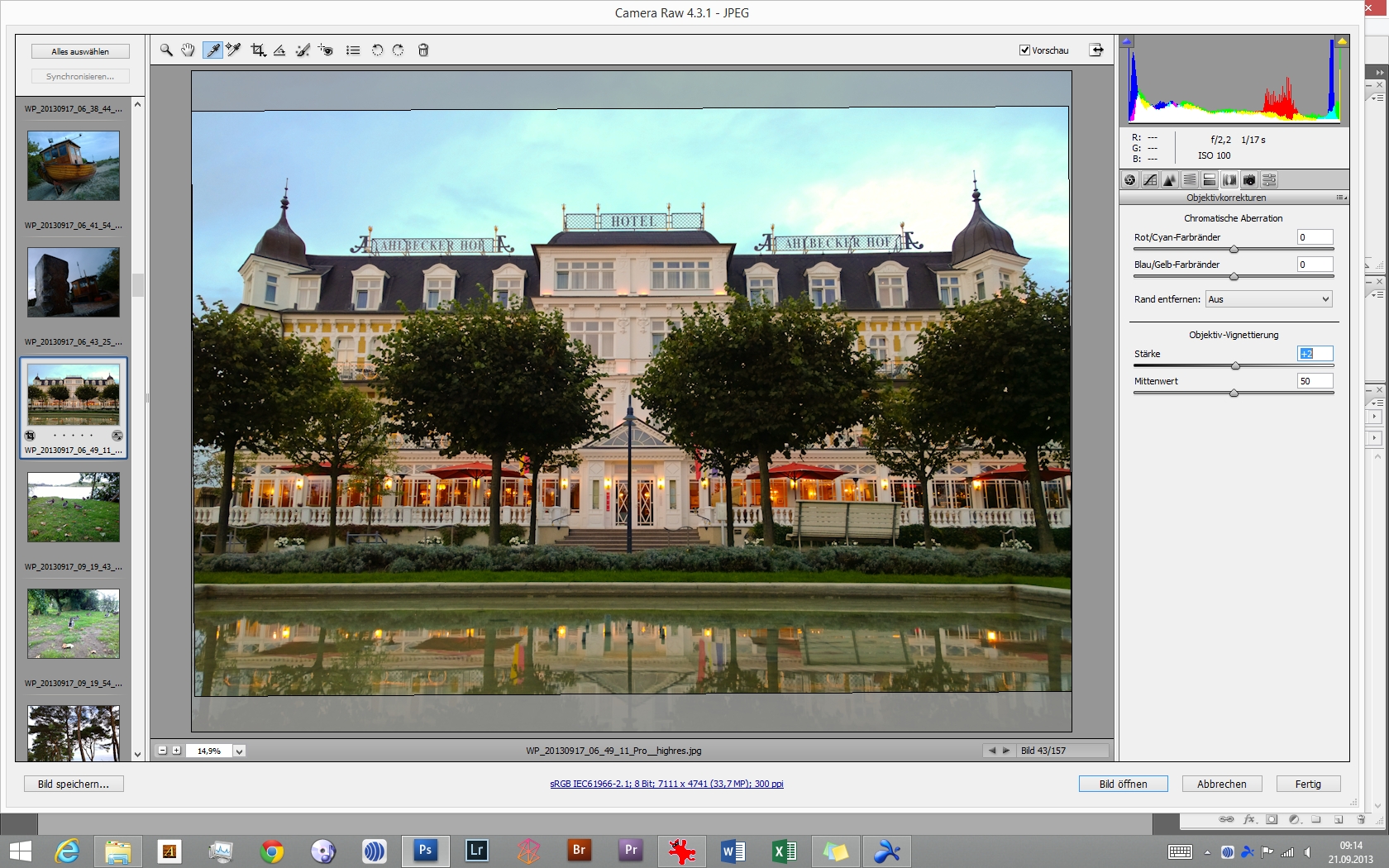This screenshot has height=868, width=1389.
Task: Toggle the Vorschau preview checkbox
Action: (1024, 50)
